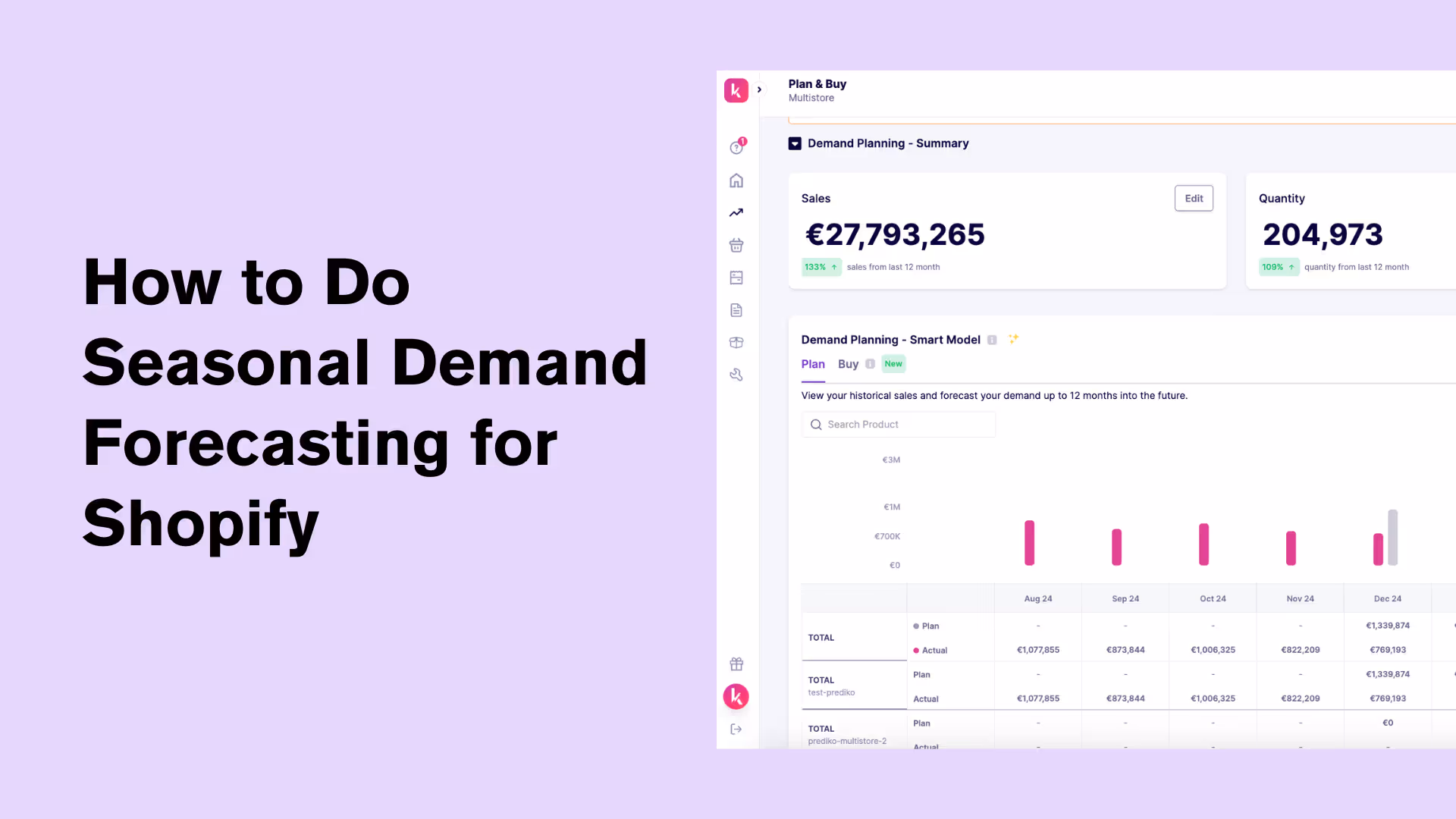Go to Home in the sidebar

(736, 180)
